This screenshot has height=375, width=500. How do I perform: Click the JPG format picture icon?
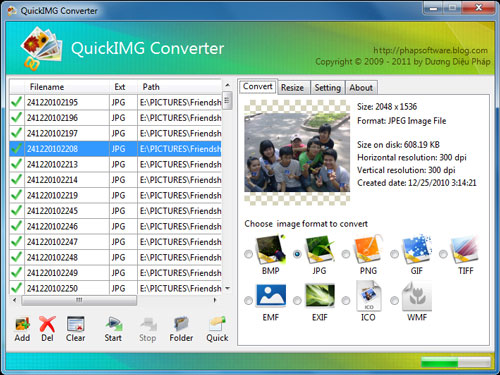tap(319, 249)
